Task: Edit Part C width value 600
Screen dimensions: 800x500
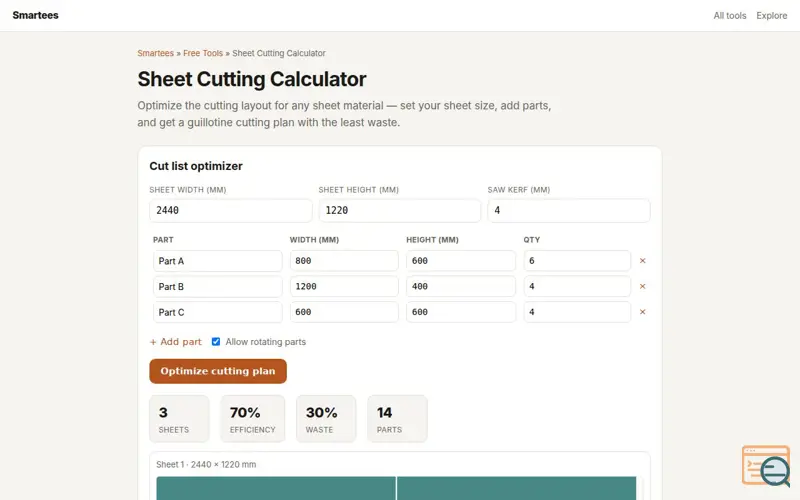Action: pos(344,312)
